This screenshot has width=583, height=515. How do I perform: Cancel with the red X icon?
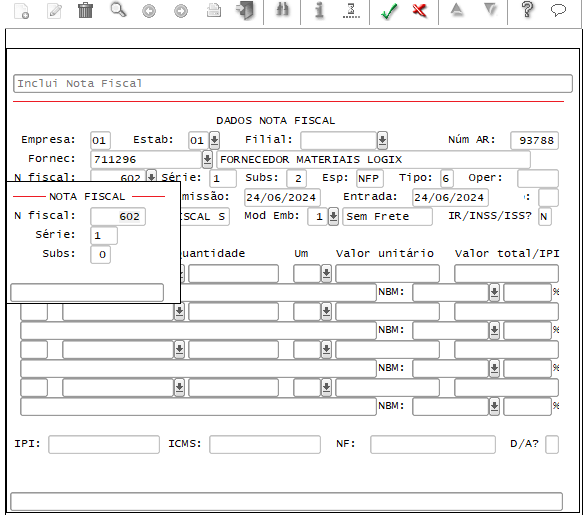420,10
